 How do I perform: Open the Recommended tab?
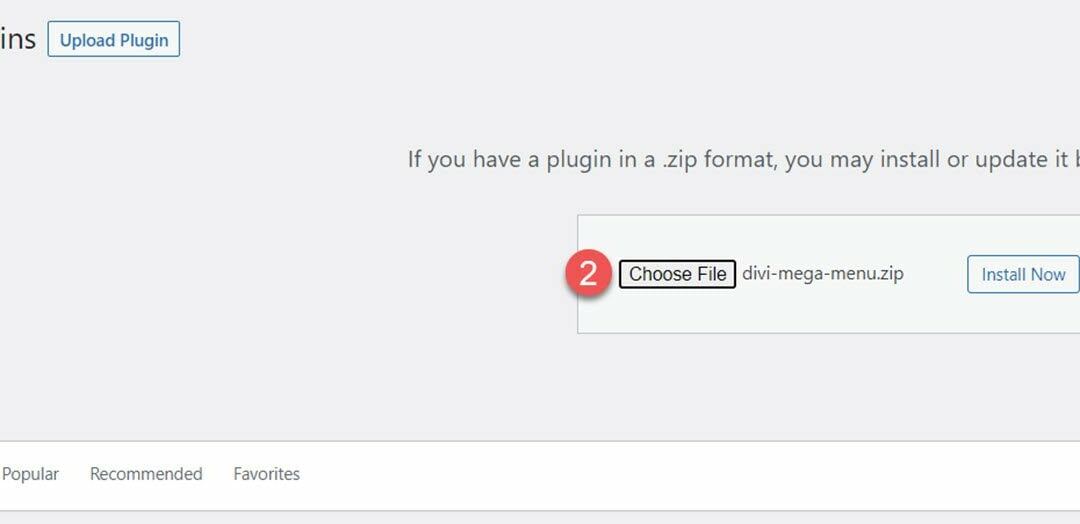tap(146, 474)
